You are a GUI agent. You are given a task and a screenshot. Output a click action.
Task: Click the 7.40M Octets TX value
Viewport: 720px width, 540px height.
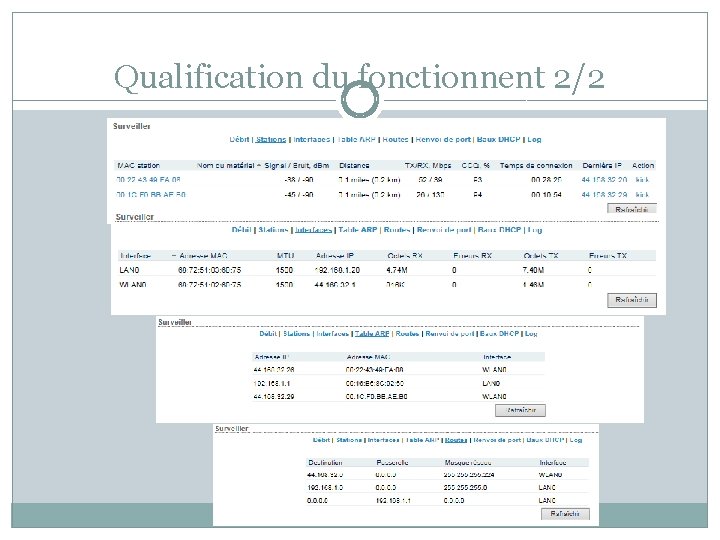click(533, 270)
